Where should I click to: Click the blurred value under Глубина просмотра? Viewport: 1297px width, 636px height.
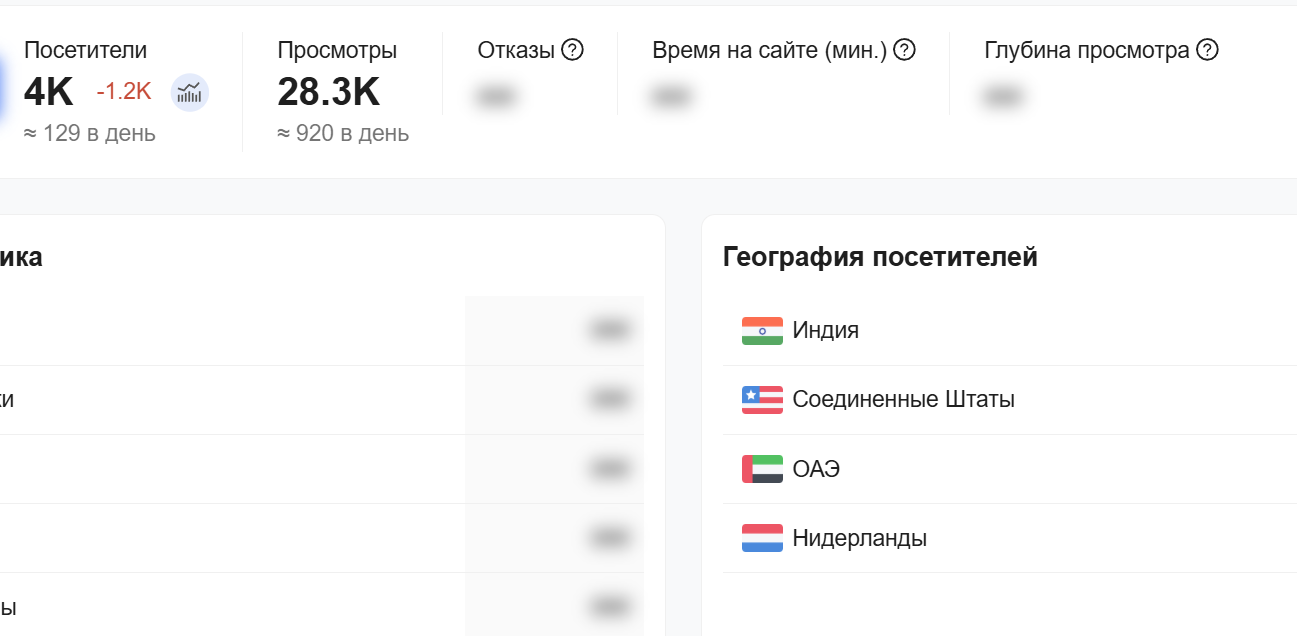(1005, 97)
